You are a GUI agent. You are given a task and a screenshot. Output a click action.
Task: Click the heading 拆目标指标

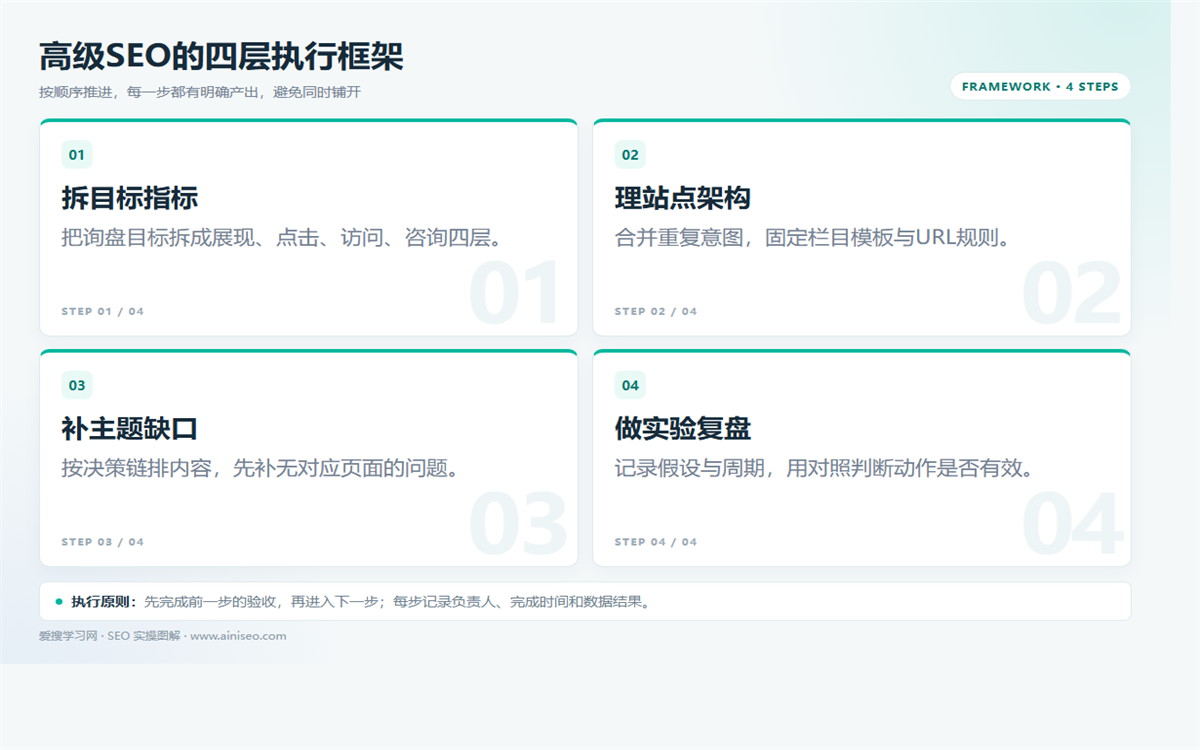pyautogui.click(x=130, y=198)
